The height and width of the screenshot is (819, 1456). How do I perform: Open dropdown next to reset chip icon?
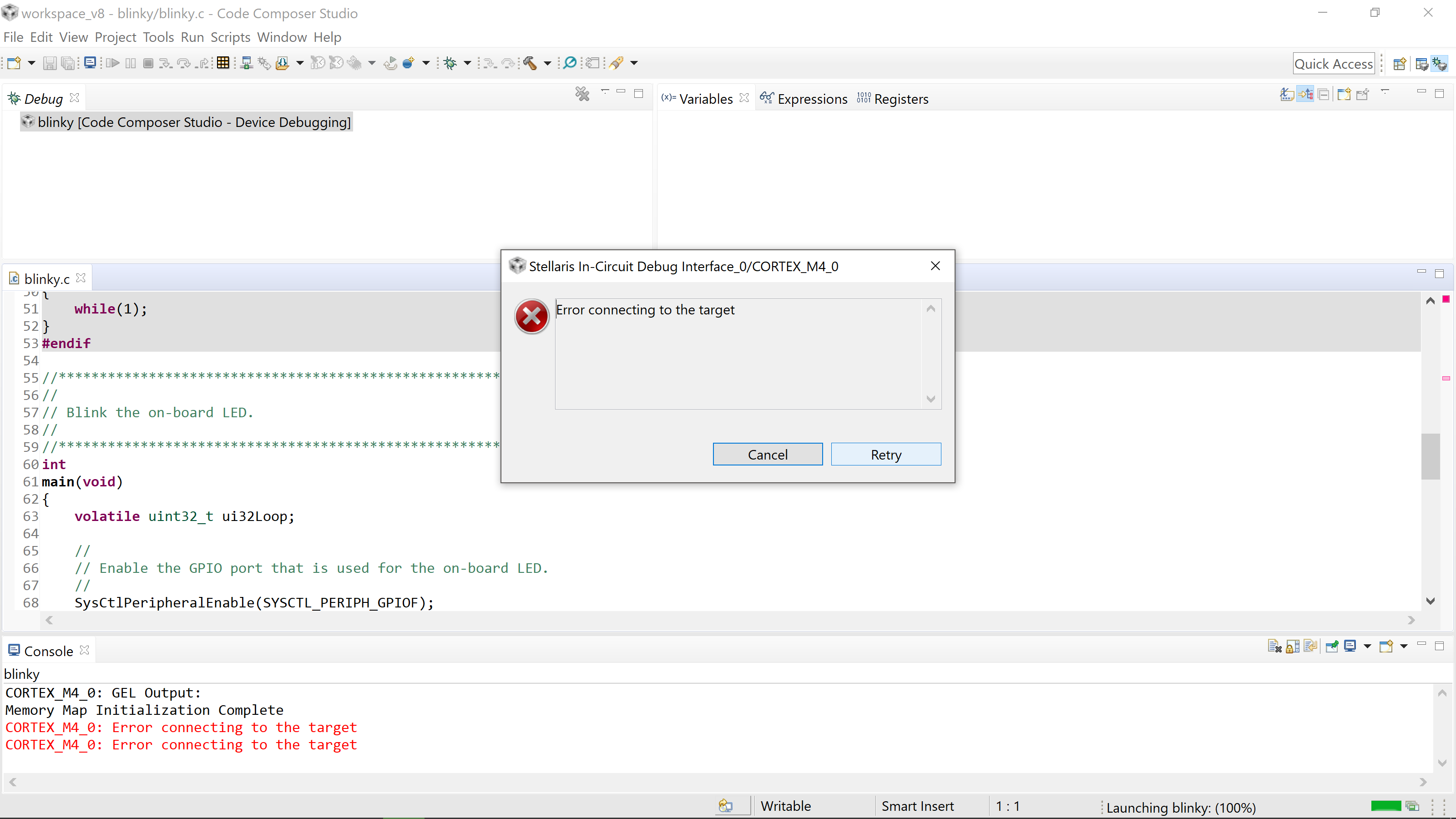tap(372, 63)
